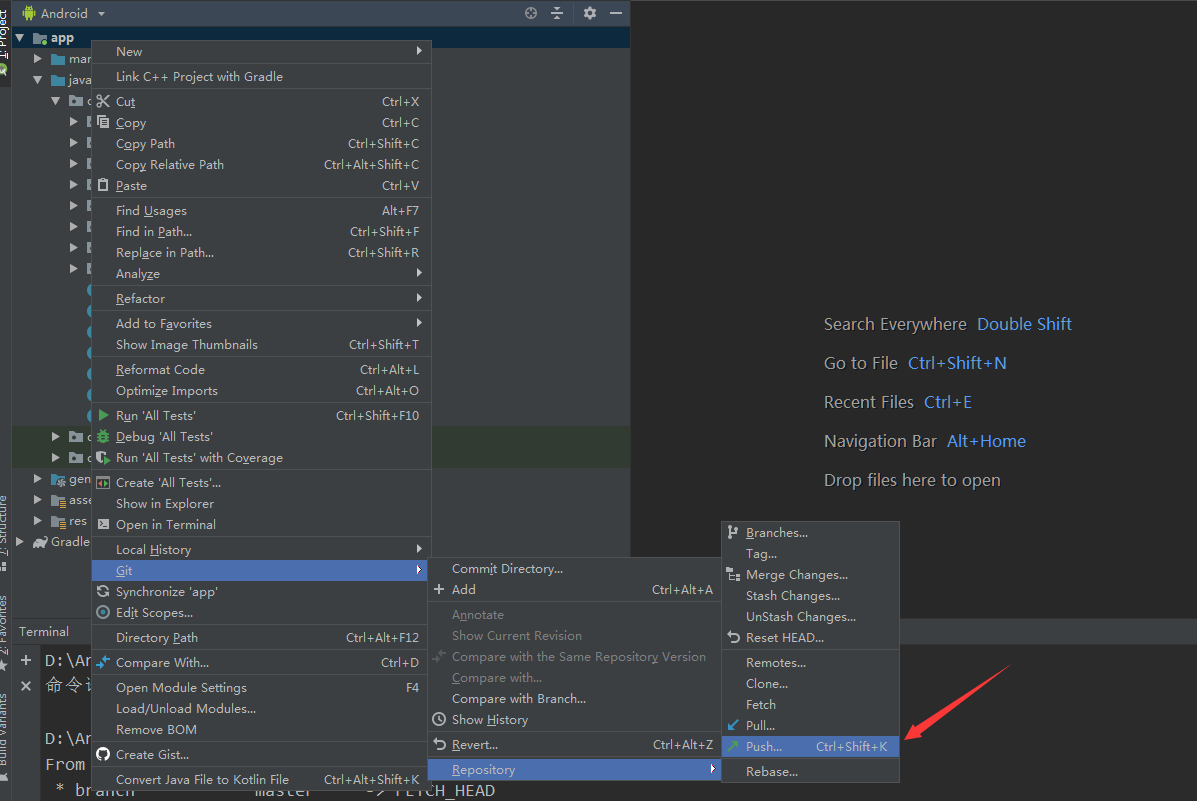
Task: Choose Commit Directory in Git submenu
Action: 574,569
